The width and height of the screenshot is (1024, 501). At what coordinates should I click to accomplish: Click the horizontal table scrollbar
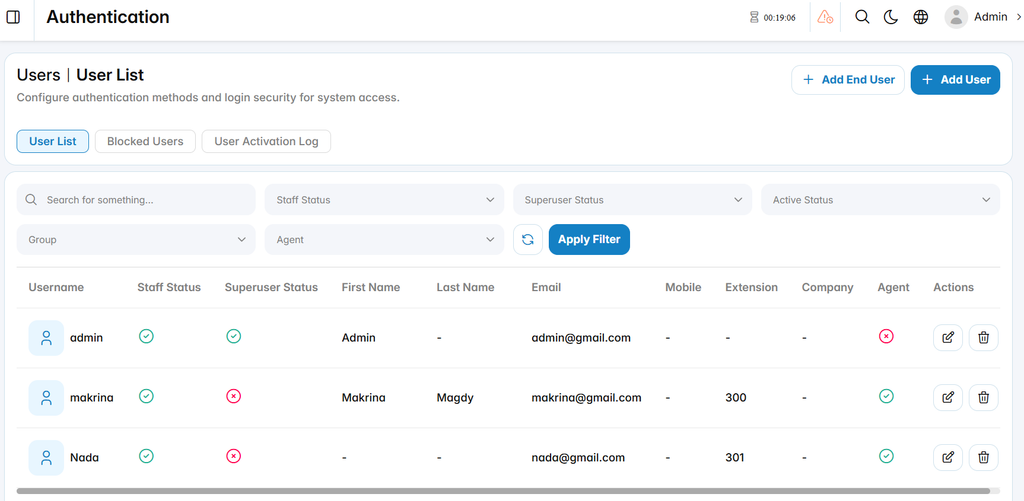click(503, 491)
